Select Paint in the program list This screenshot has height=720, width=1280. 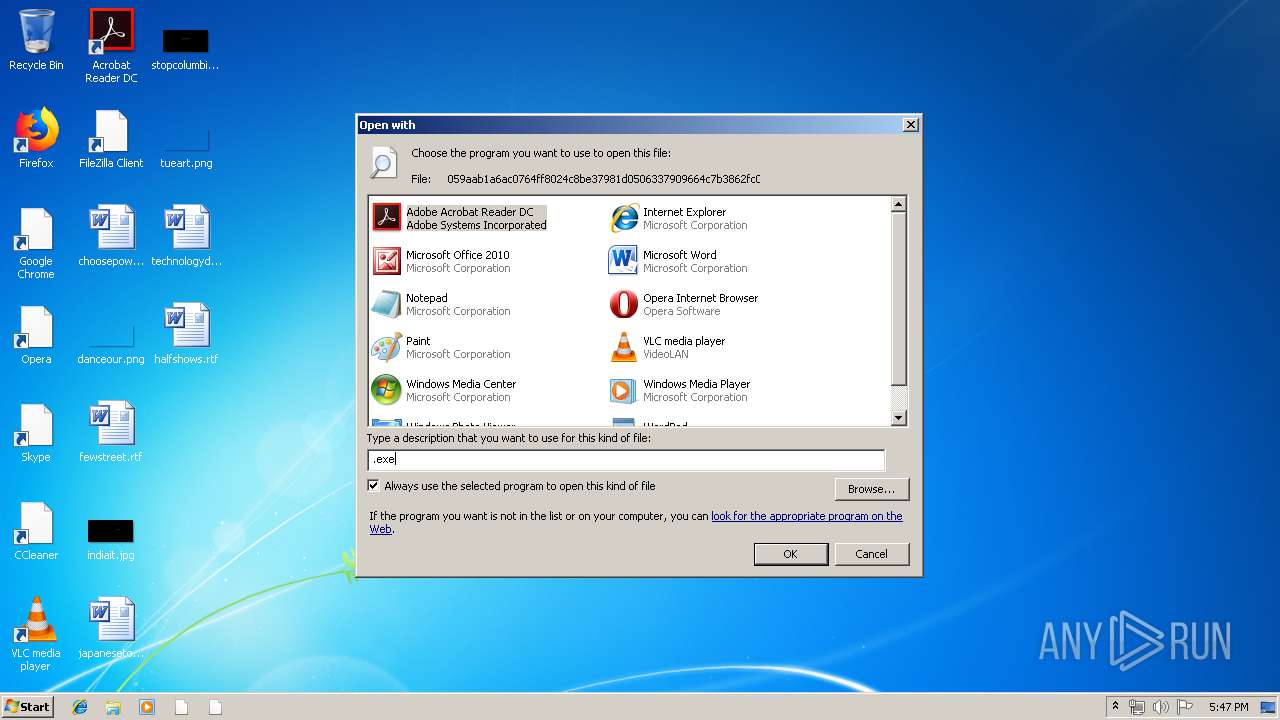pos(441,347)
